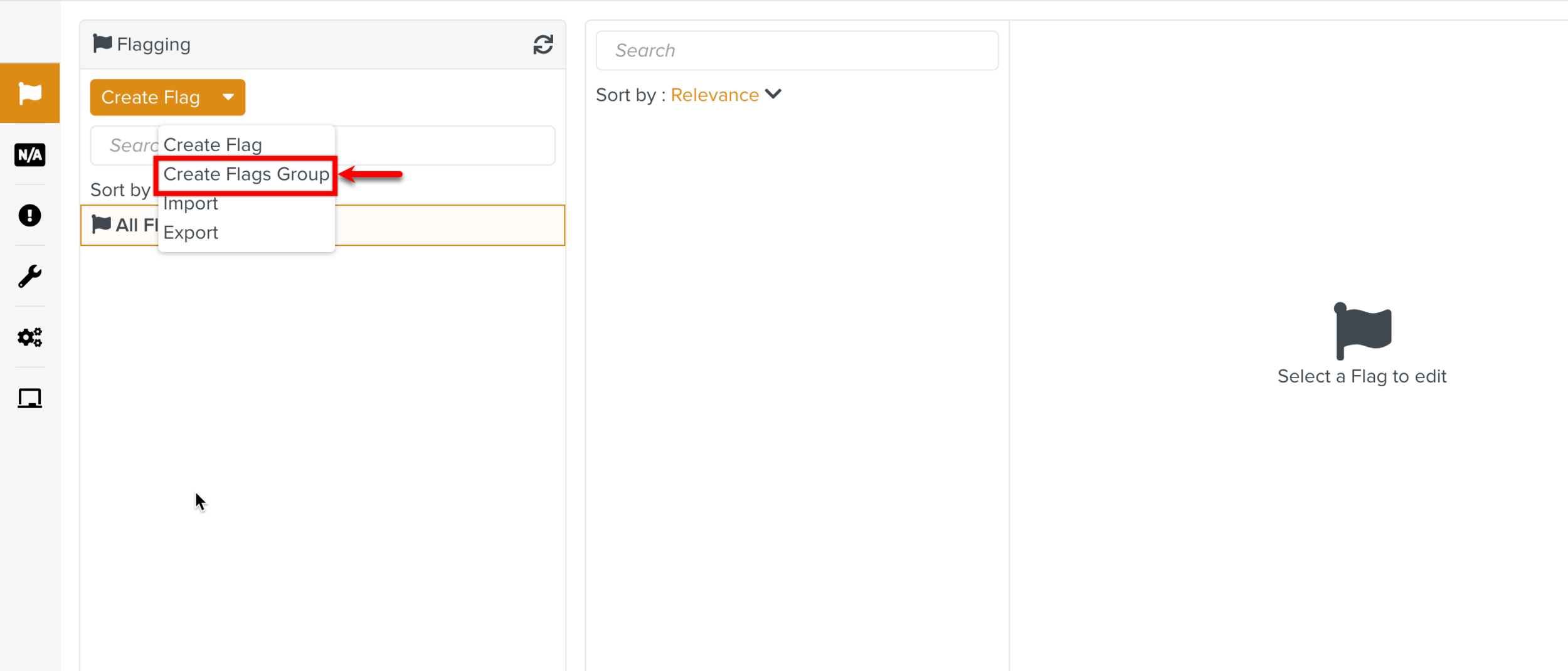Viewport: 1568px width, 671px height.
Task: Click the flag icon beside Flagging title
Action: [x=102, y=44]
